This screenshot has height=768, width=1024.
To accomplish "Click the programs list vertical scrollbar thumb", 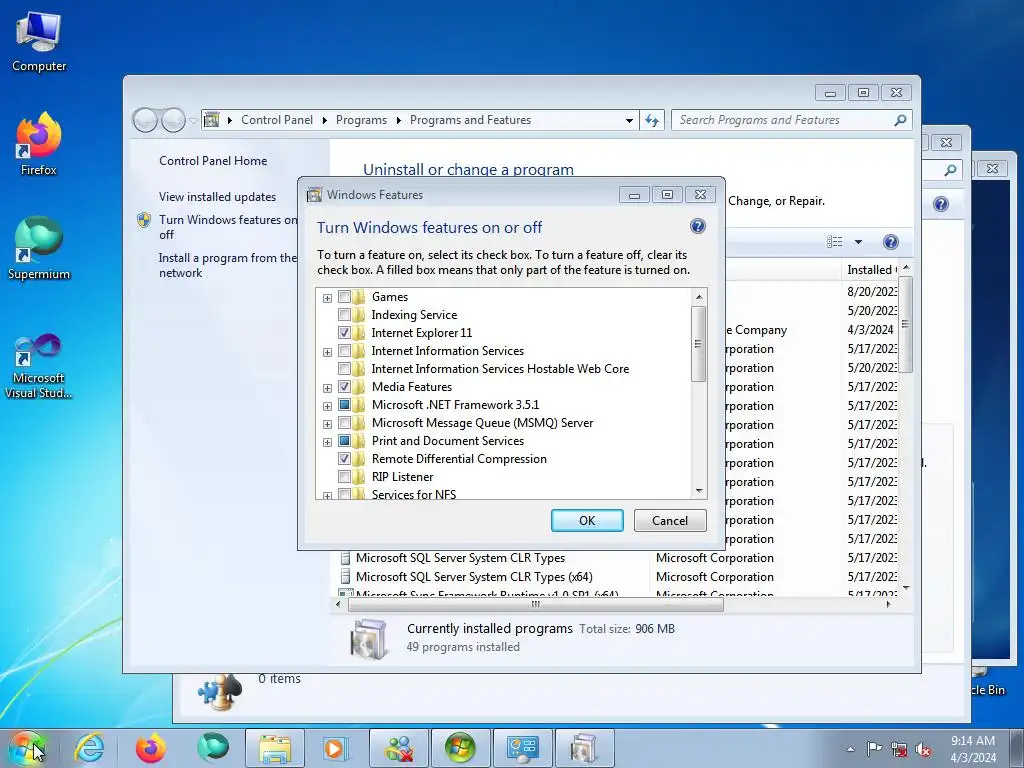I will point(904,325).
